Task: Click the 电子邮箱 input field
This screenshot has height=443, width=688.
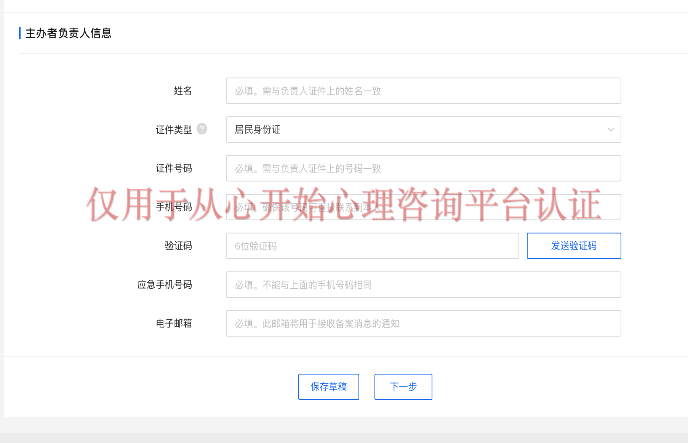Action: click(423, 323)
